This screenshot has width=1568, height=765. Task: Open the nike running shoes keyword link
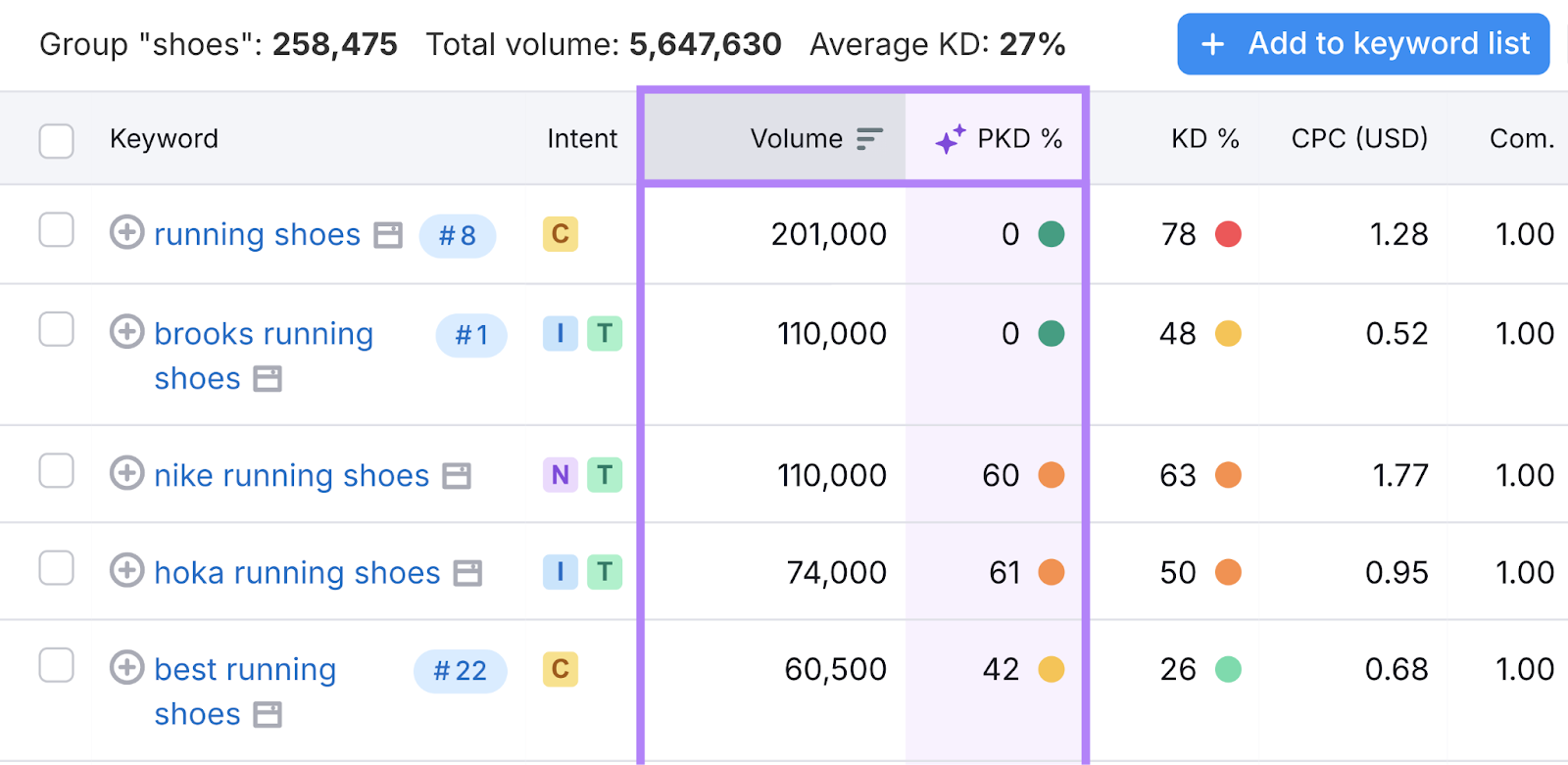[x=292, y=475]
